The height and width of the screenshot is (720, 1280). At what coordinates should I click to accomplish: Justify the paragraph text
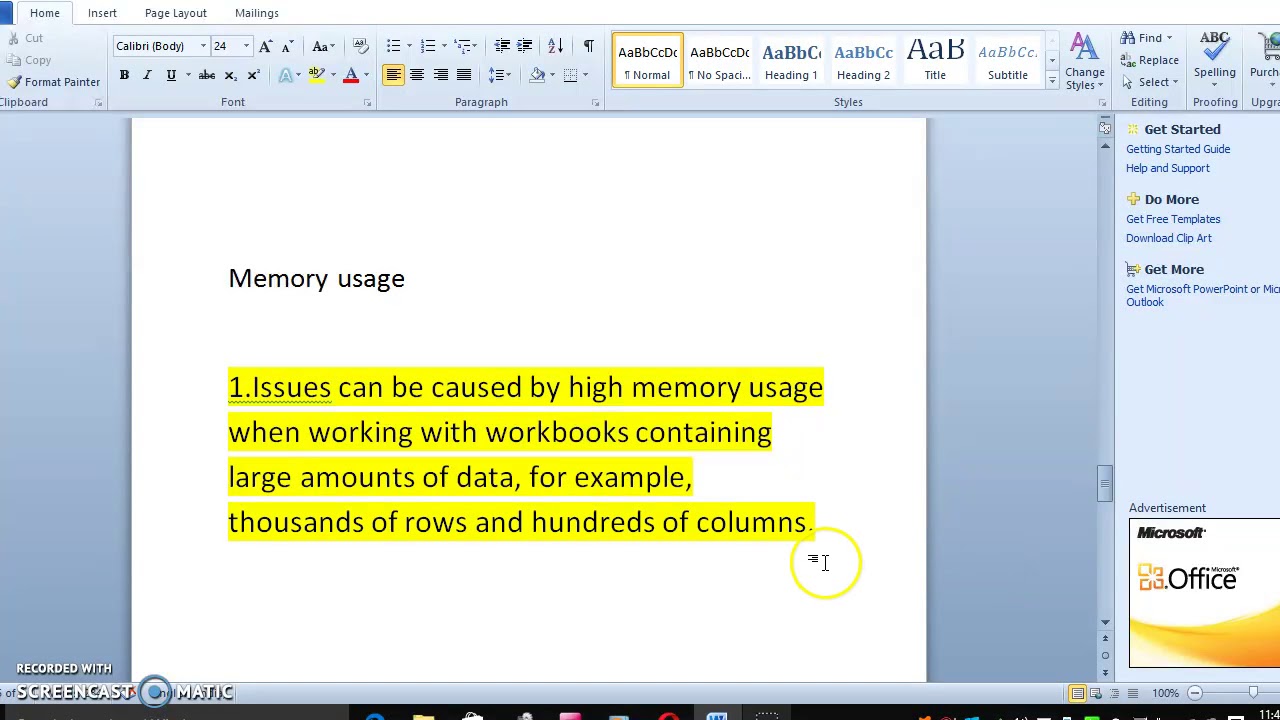[464, 75]
